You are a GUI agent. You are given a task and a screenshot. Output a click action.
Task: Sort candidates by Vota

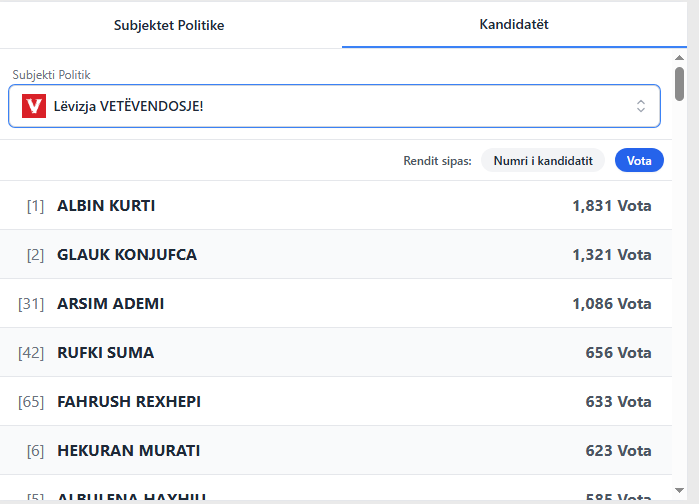[639, 160]
